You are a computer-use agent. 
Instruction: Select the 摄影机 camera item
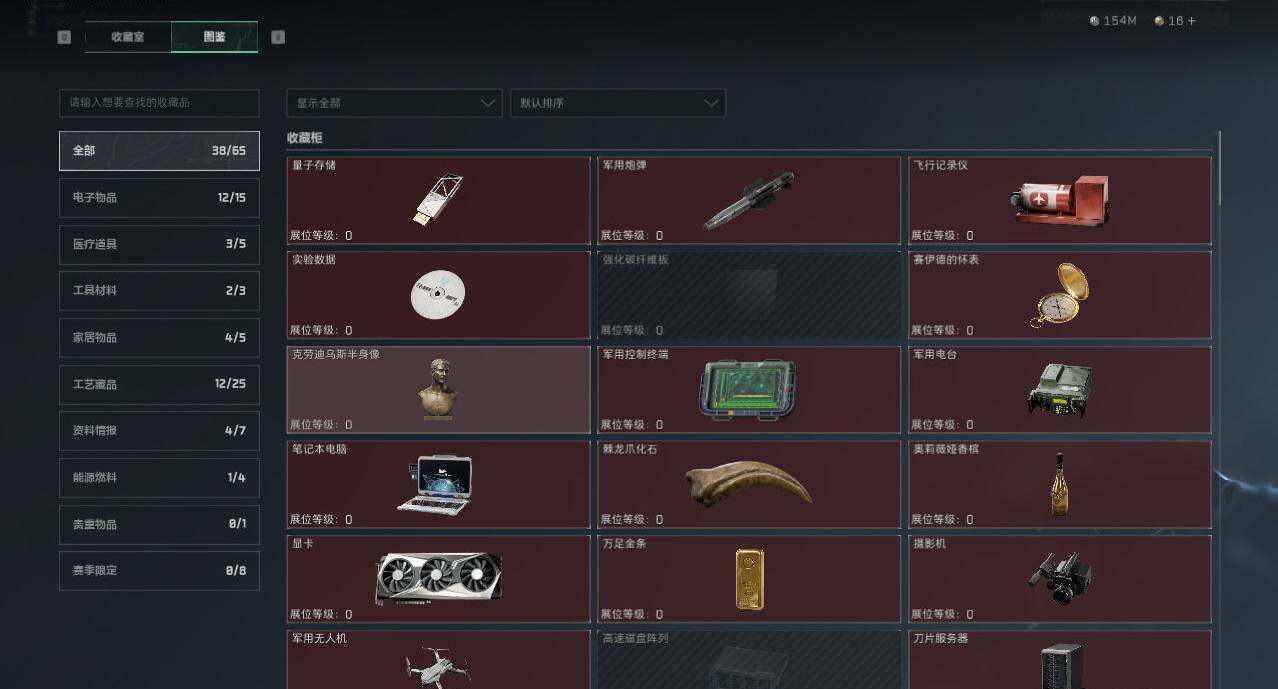1059,579
